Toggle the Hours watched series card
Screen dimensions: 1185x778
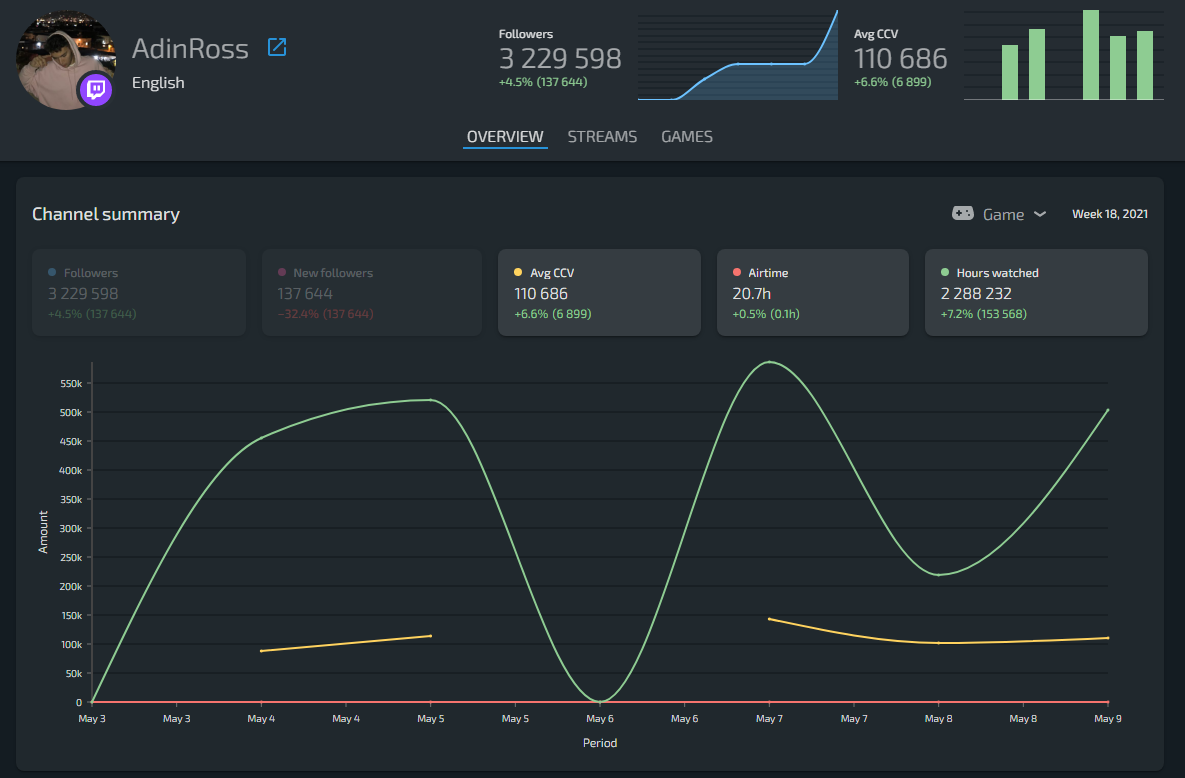tap(1036, 293)
